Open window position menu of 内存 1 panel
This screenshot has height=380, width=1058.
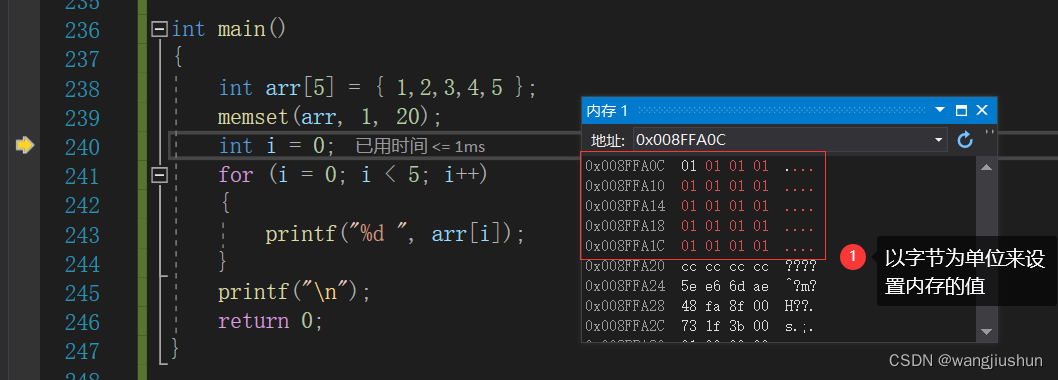(940, 110)
